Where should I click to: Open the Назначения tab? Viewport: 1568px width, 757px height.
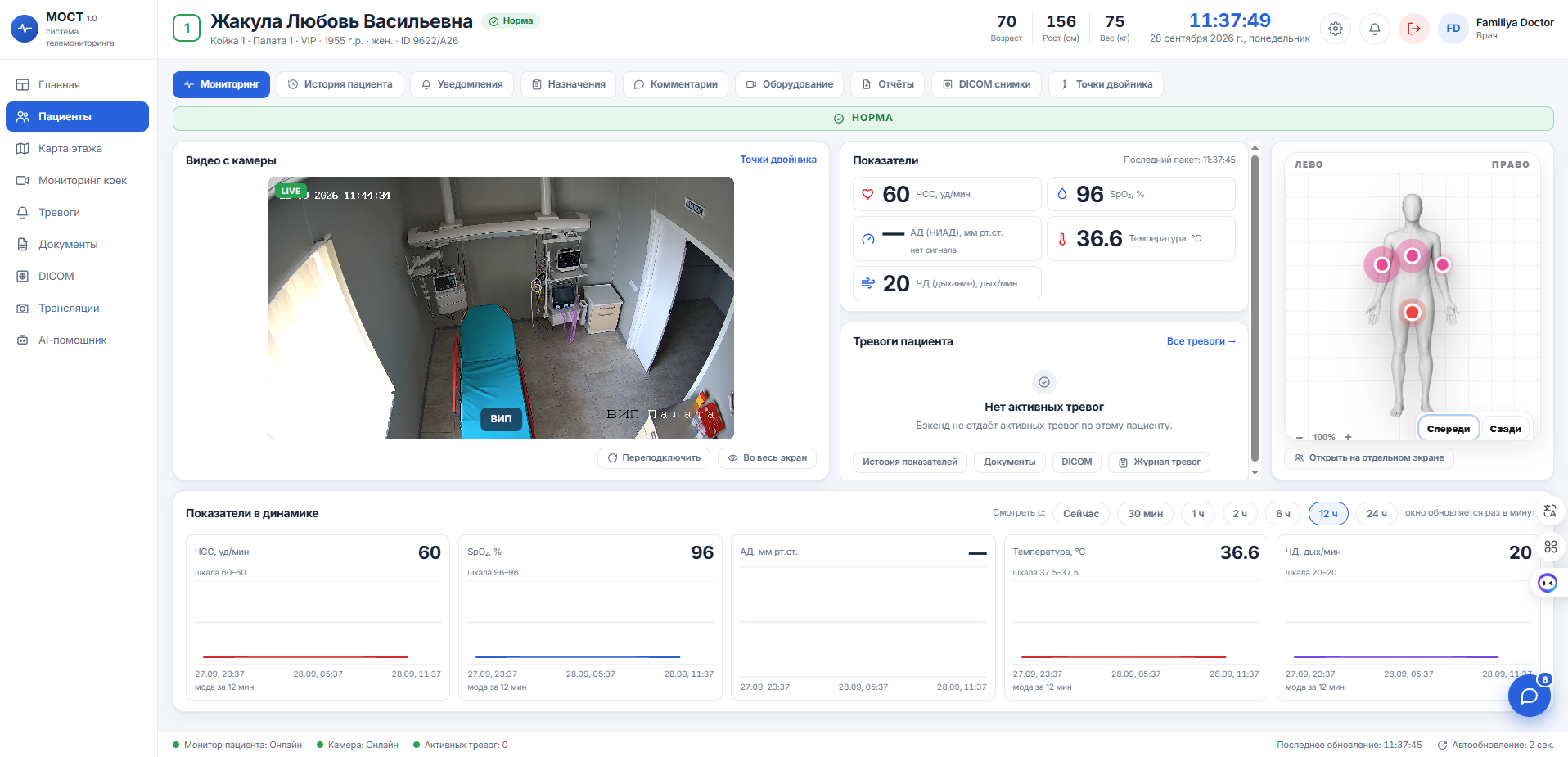tap(568, 84)
